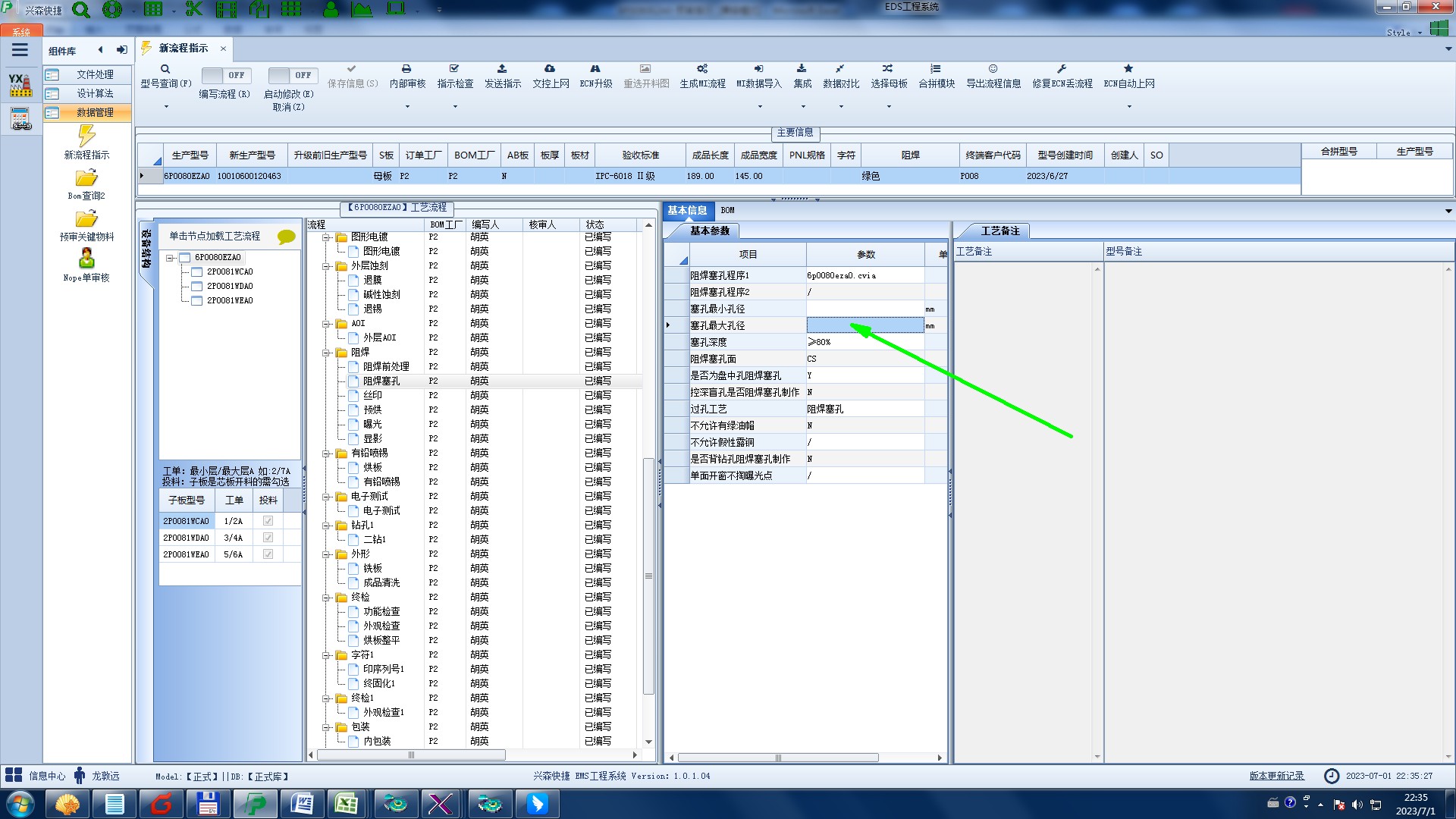Check the 2P0081WCA0 tree node checkbox

tap(197, 272)
